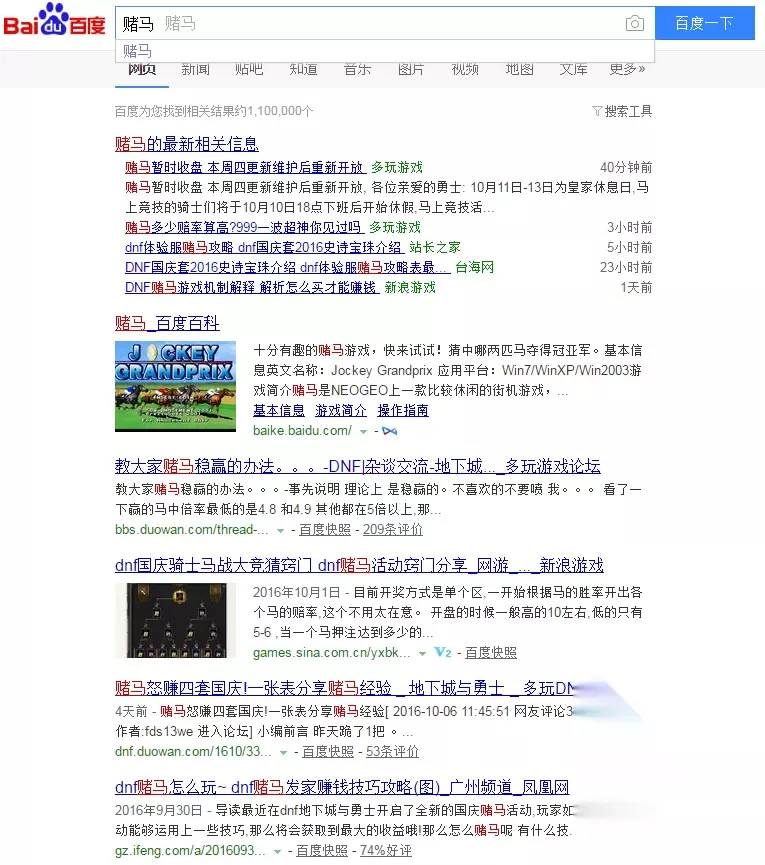The image size is (765, 865).
Task: Open dnf赌马怎么玩 凤凰网 result
Action: pos(342,787)
